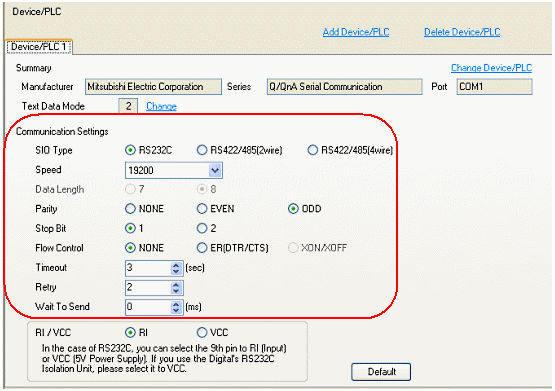
Task: Click into the Retry value field
Action: (x=149, y=288)
